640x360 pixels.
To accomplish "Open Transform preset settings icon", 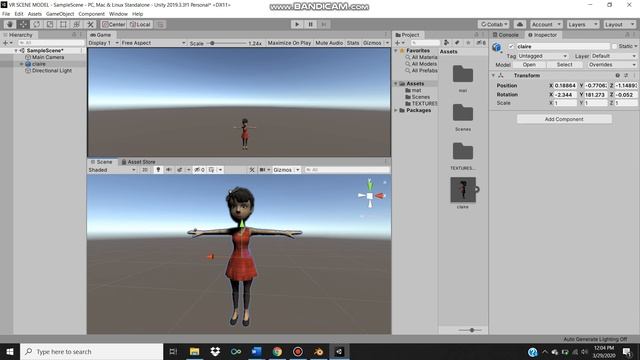I will [626, 76].
